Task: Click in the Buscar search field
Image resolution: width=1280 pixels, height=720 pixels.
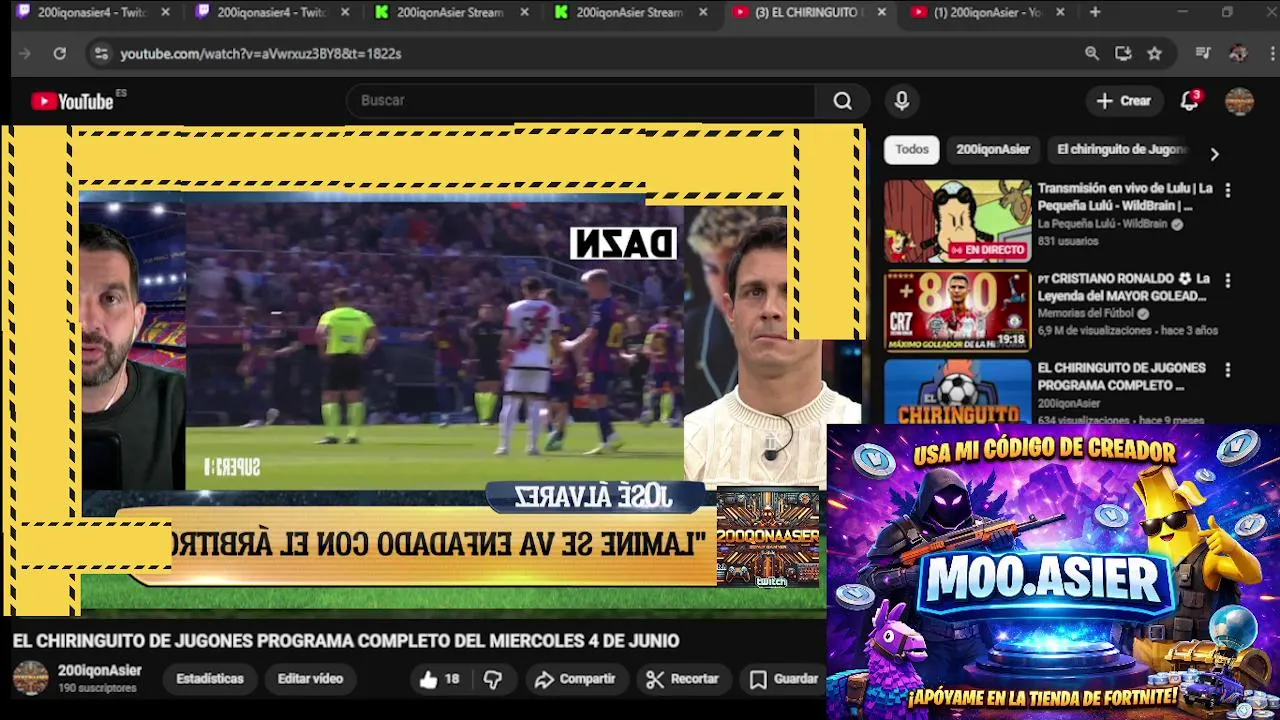Action: (x=580, y=101)
